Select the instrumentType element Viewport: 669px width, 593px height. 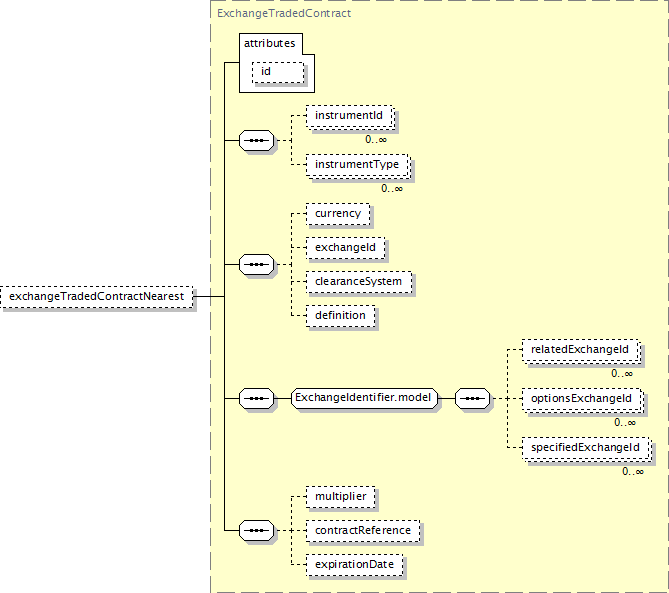pos(357,165)
